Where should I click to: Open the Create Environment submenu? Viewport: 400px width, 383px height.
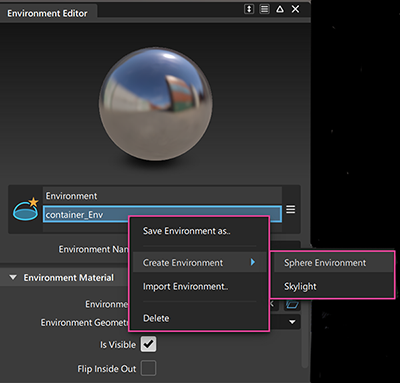click(x=199, y=263)
